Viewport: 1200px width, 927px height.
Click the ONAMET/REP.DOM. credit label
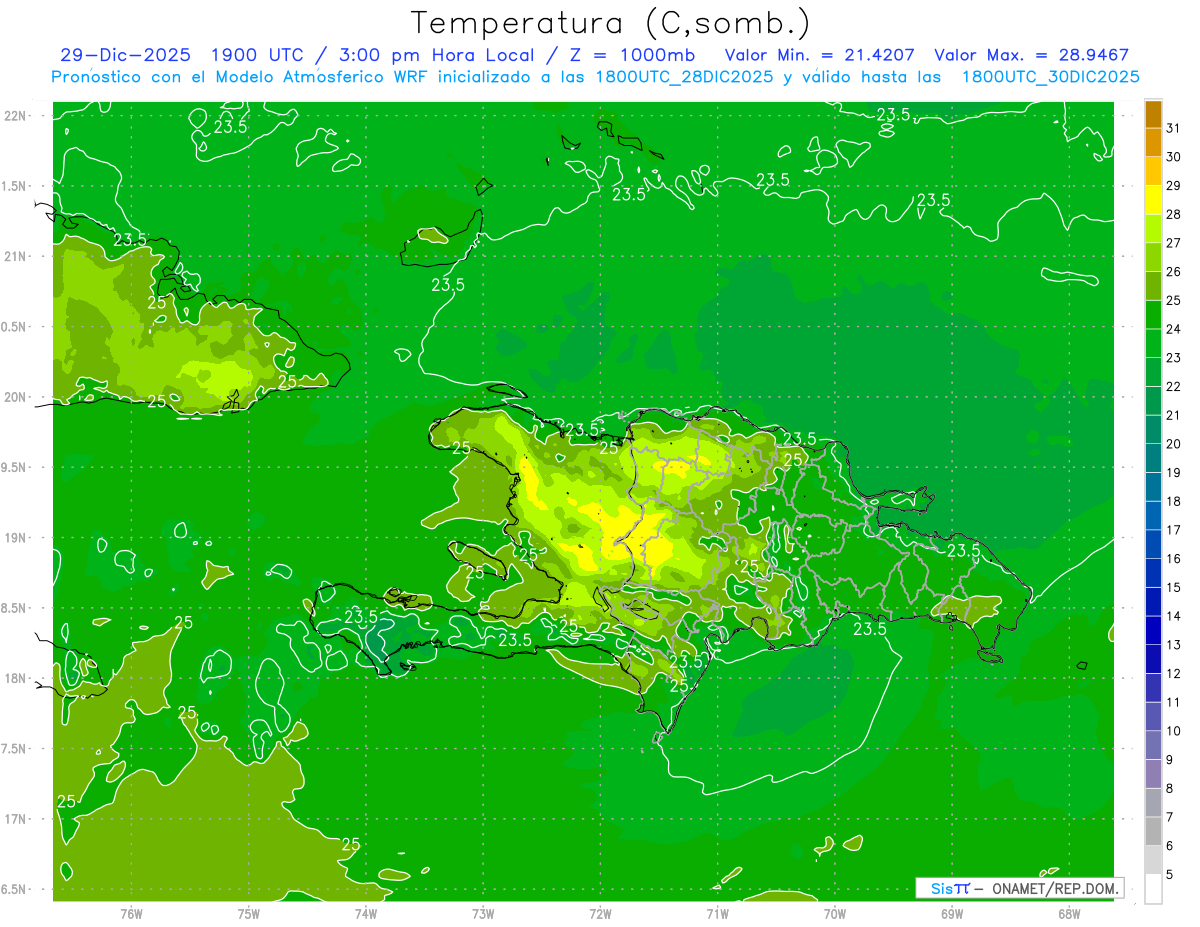[1057, 888]
